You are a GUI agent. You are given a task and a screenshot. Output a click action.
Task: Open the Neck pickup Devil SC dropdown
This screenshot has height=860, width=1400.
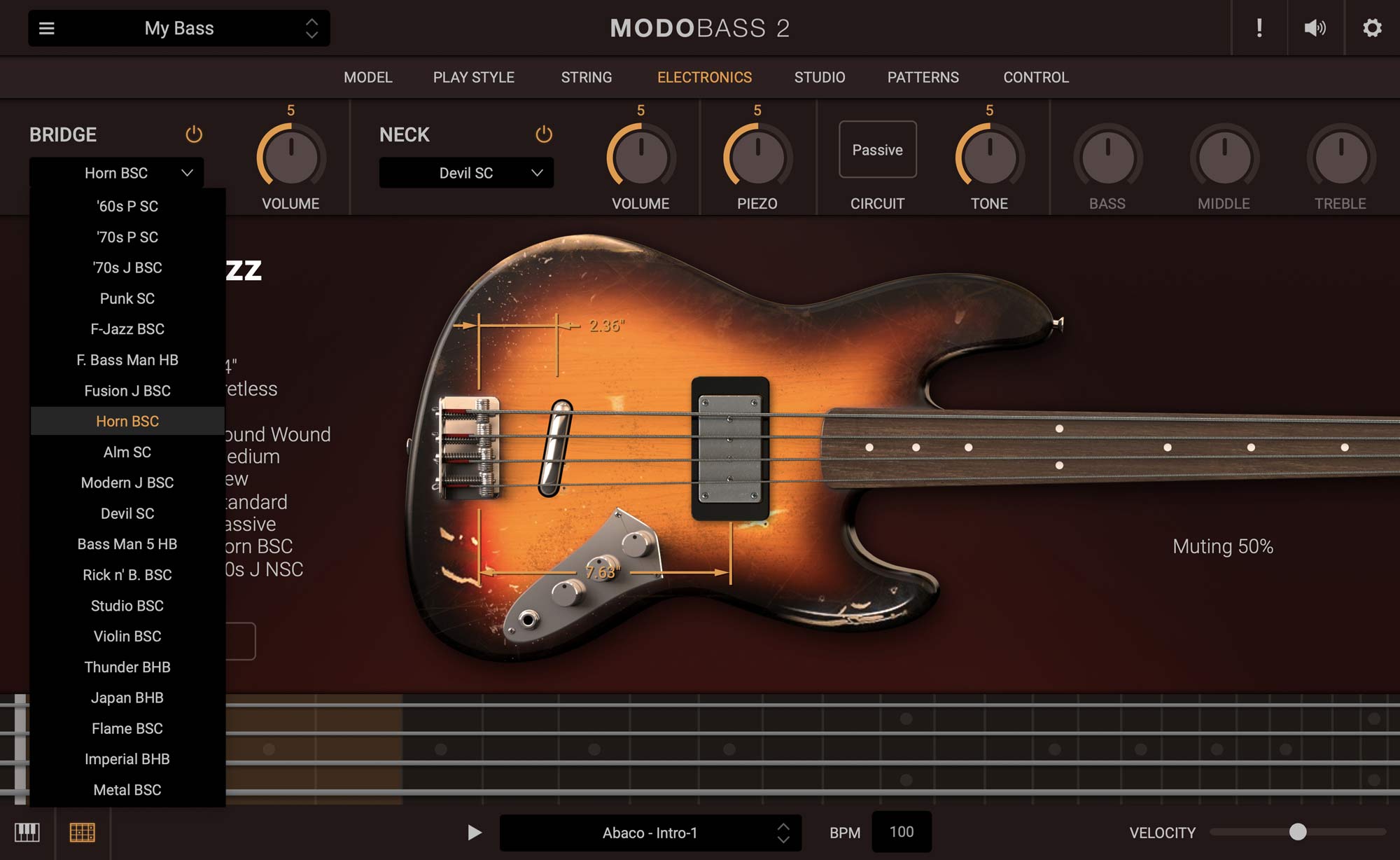(466, 173)
